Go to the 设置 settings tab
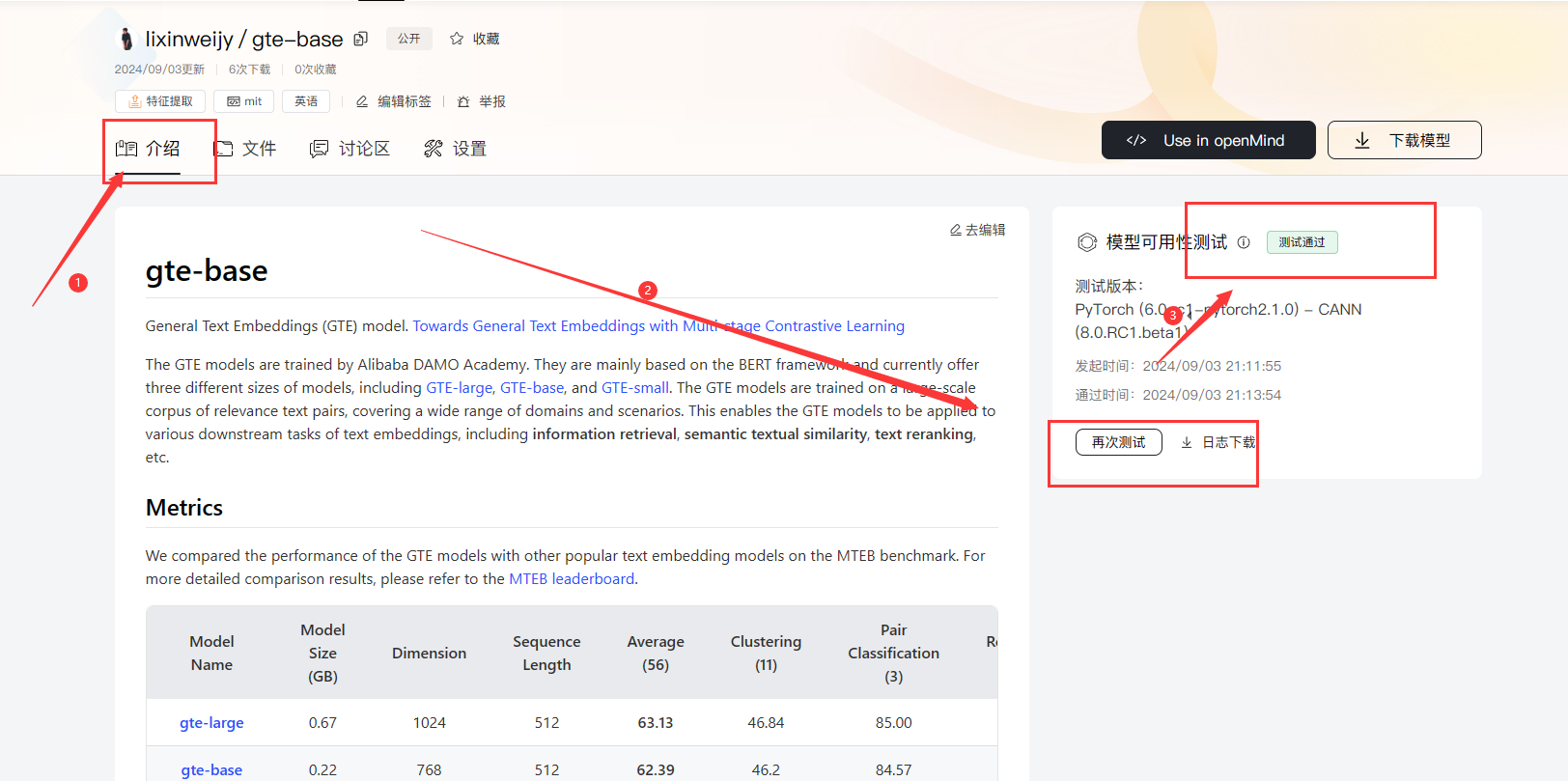This screenshot has height=781, width=1568. (x=455, y=149)
